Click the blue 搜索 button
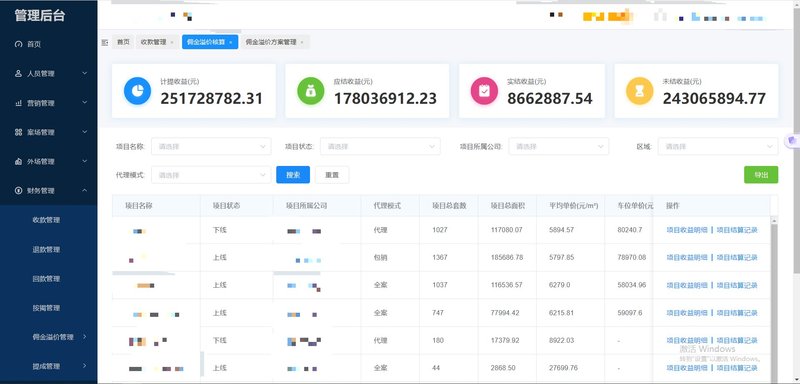The height and width of the screenshot is (384, 800). 293,175
